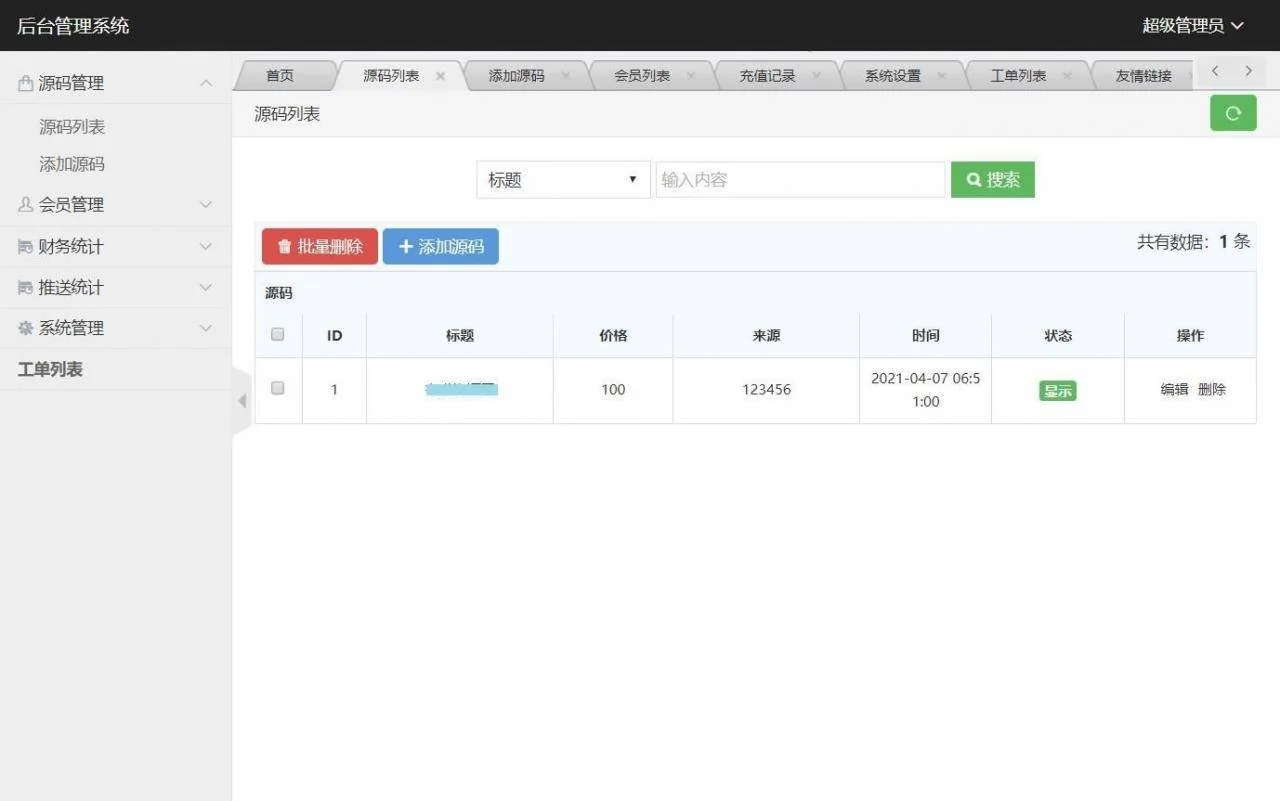This screenshot has width=1280, height=801.
Task: Open the 标题 search field dropdown
Action: (562, 180)
